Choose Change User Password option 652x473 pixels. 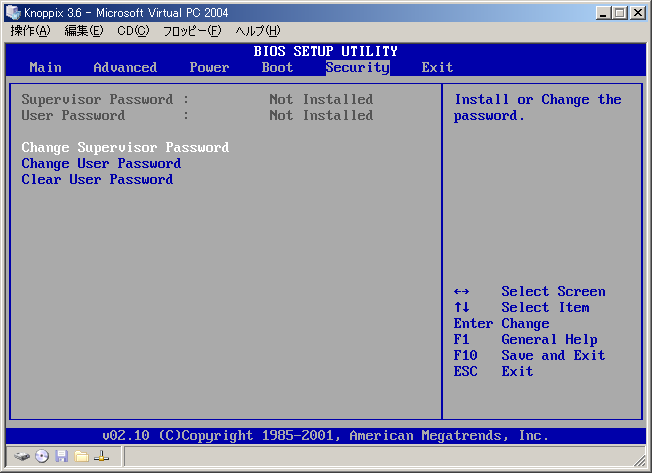(x=101, y=164)
